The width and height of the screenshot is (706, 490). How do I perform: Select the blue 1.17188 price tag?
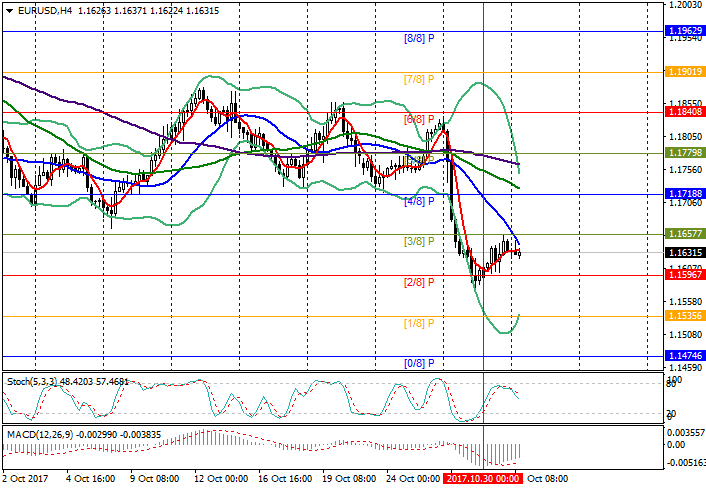[x=684, y=193]
